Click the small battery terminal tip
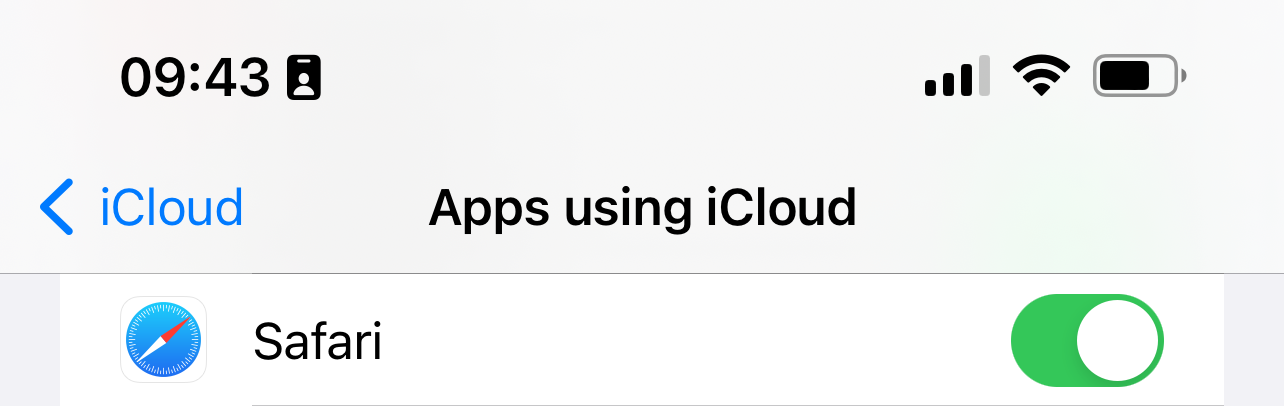Viewport: 1284px width, 406px height. click(x=1184, y=76)
